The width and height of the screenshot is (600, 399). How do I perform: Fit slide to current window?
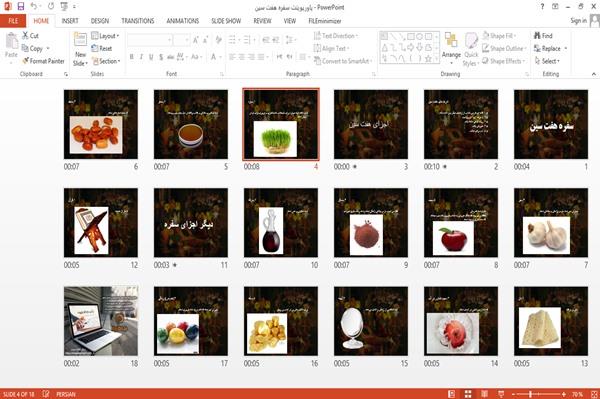[594, 394]
